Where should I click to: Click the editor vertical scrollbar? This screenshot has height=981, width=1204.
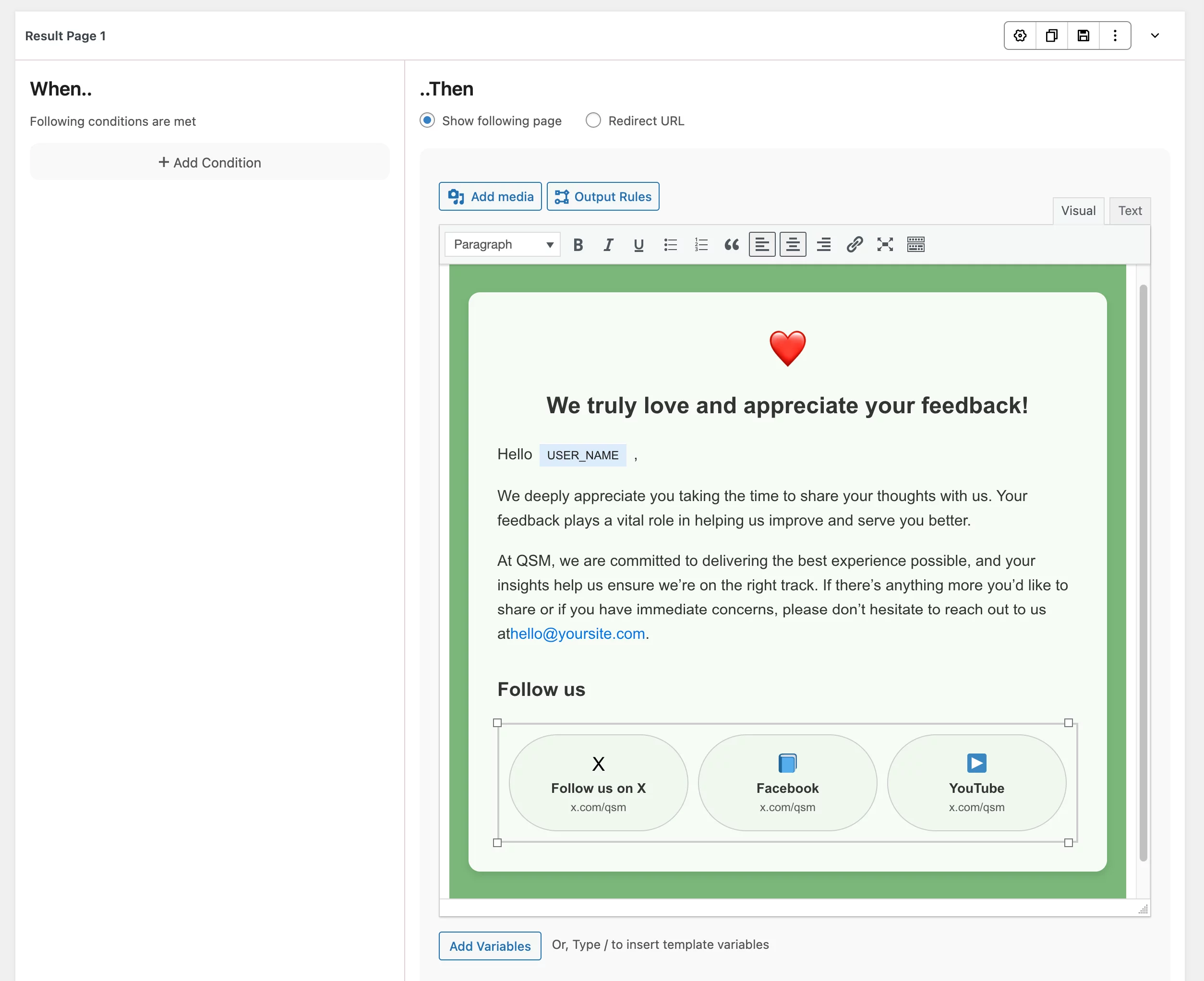coord(1143,573)
